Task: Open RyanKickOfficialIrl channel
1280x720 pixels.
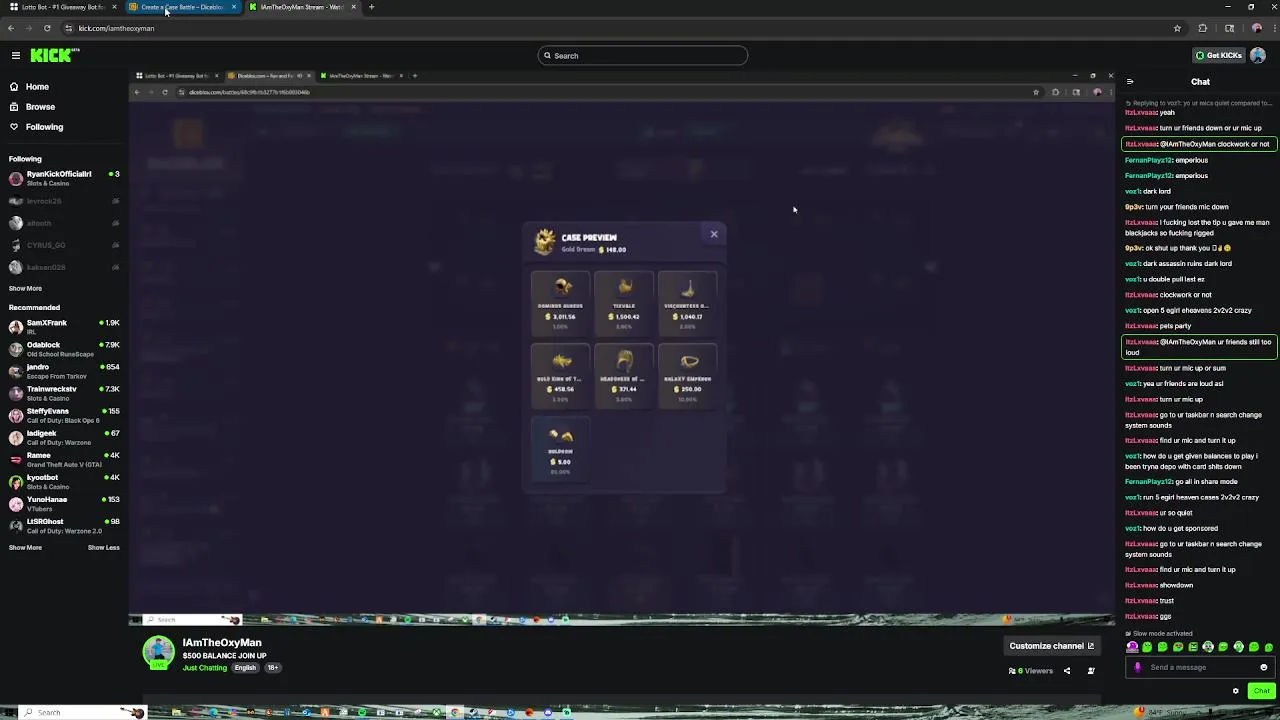Action: point(64,178)
